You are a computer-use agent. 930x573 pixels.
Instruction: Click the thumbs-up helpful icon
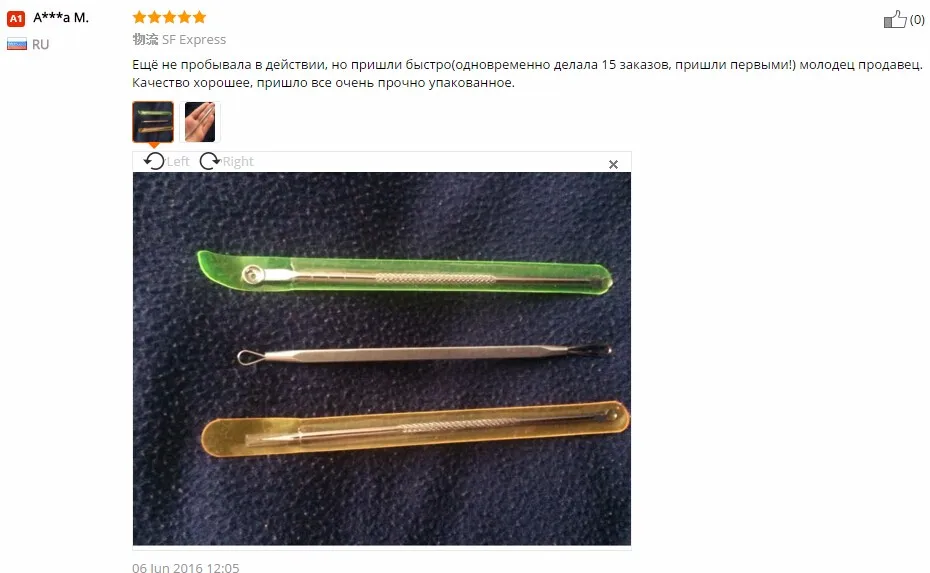point(895,20)
